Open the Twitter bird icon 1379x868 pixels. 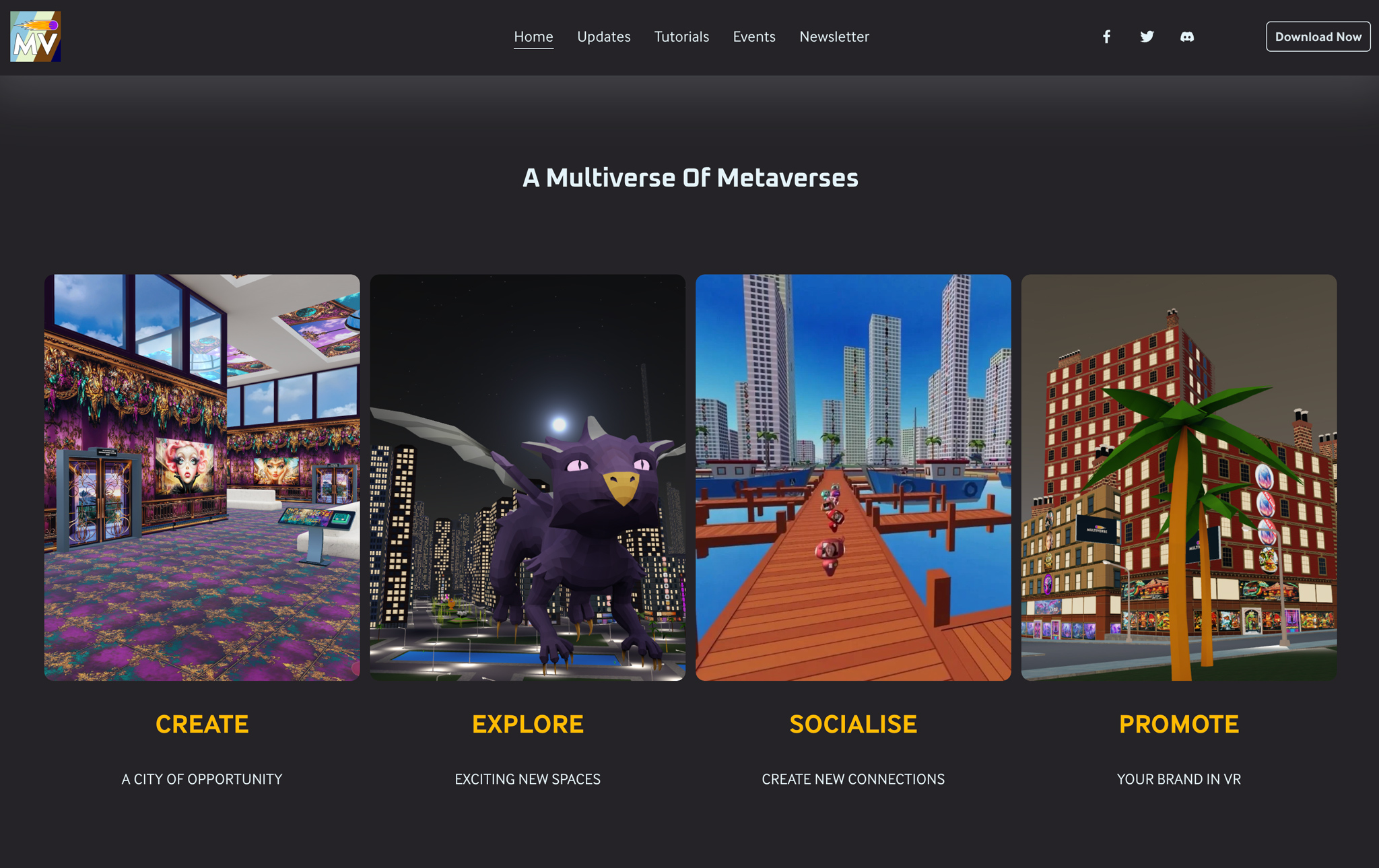click(1147, 36)
